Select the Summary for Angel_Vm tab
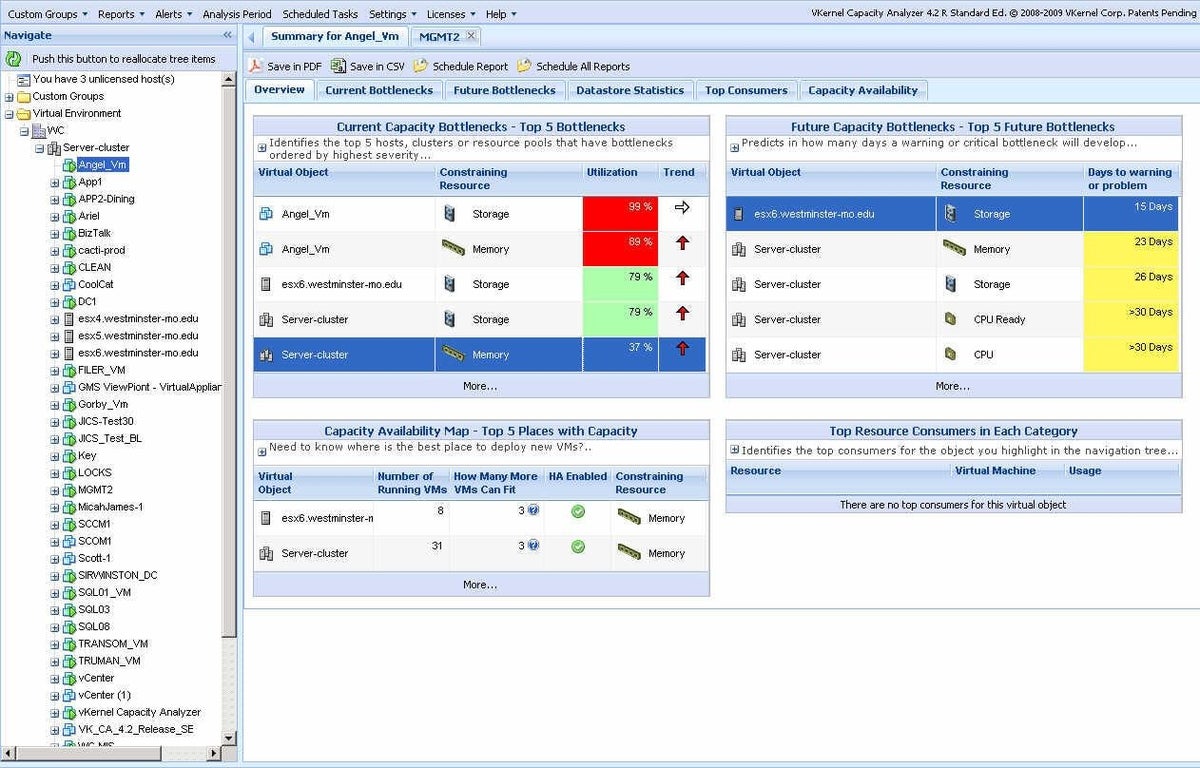1200x768 pixels. 335,36
